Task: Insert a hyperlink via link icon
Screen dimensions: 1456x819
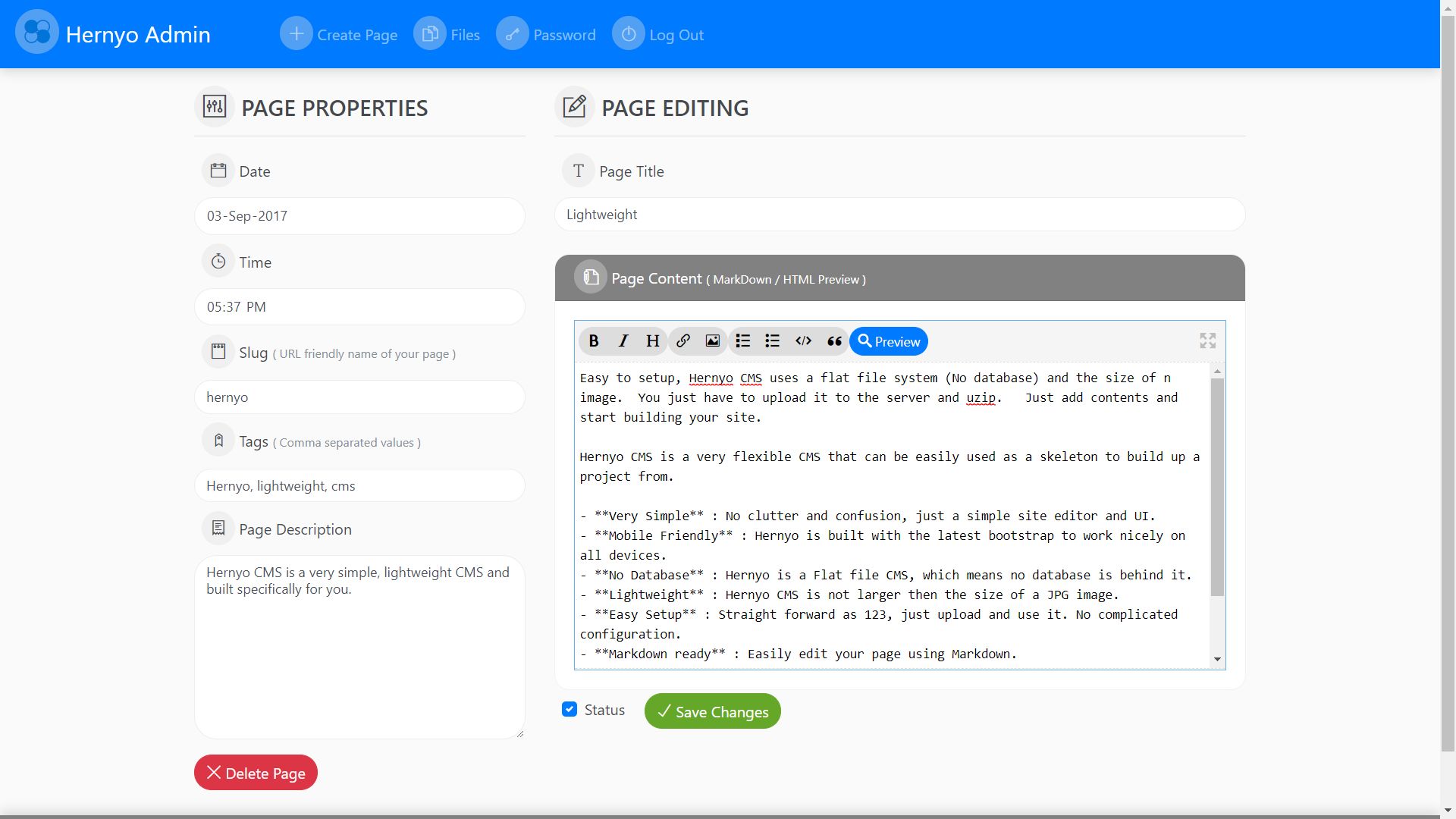Action: click(683, 341)
